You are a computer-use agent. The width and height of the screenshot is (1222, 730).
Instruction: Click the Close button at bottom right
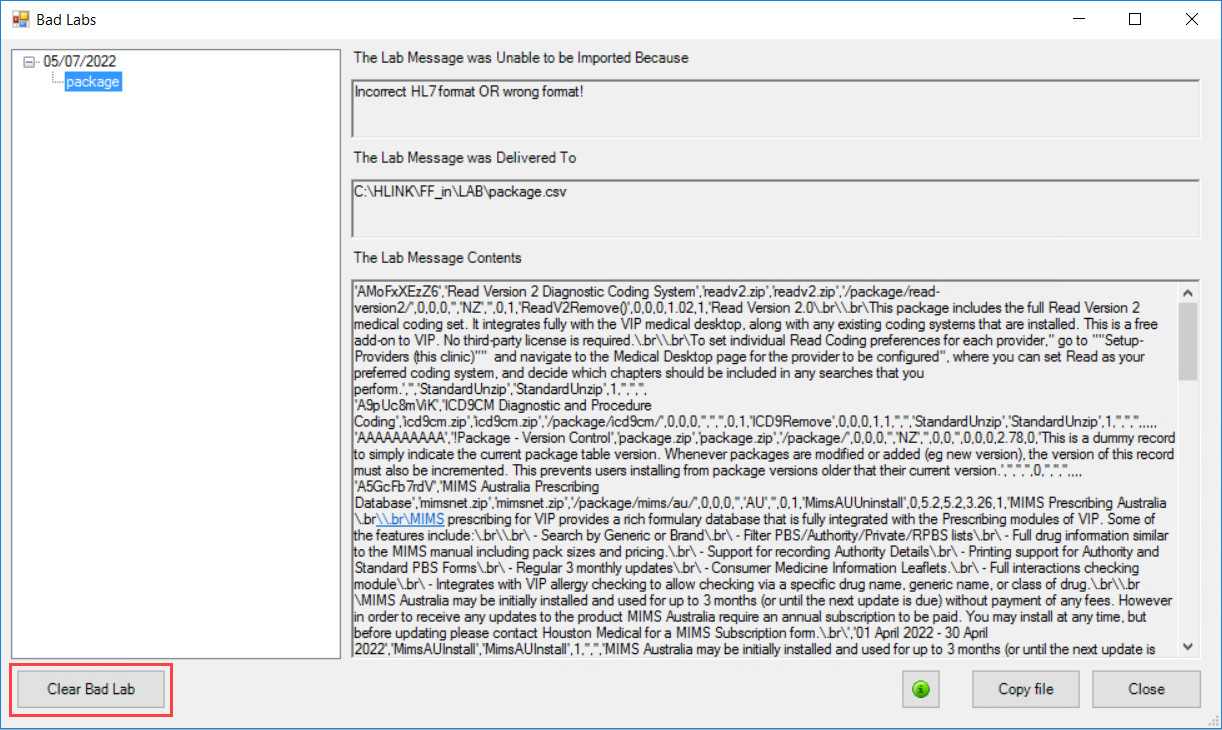tap(1146, 689)
